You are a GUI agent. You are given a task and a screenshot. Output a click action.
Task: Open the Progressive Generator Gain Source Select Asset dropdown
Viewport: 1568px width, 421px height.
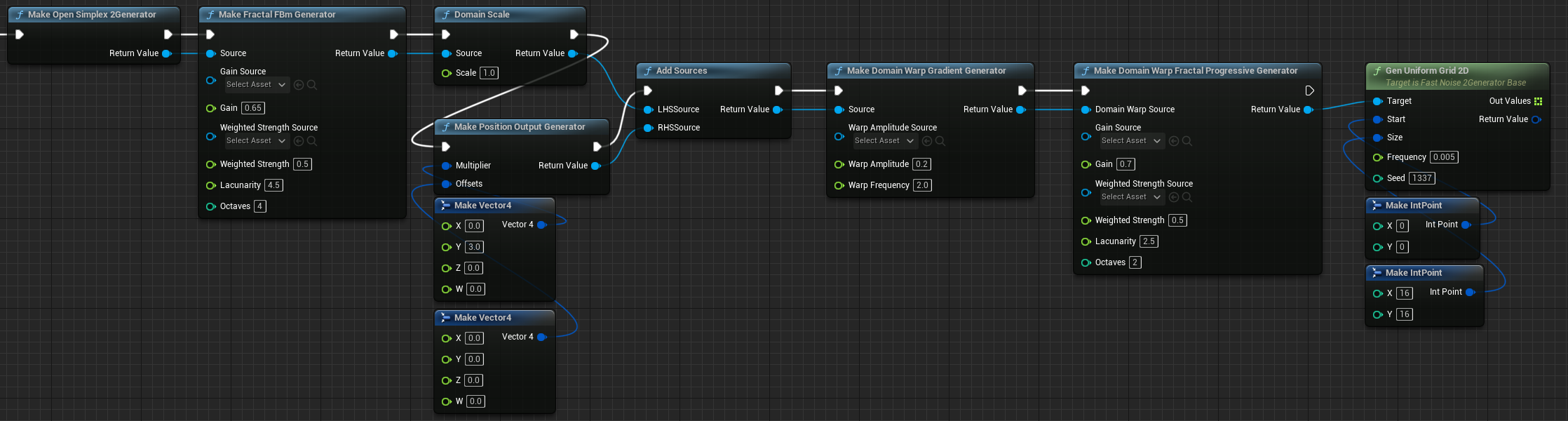(x=1132, y=141)
